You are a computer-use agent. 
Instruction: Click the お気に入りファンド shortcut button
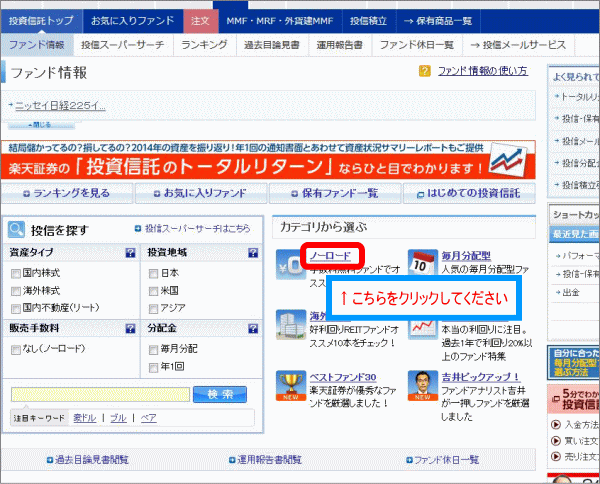201,194
